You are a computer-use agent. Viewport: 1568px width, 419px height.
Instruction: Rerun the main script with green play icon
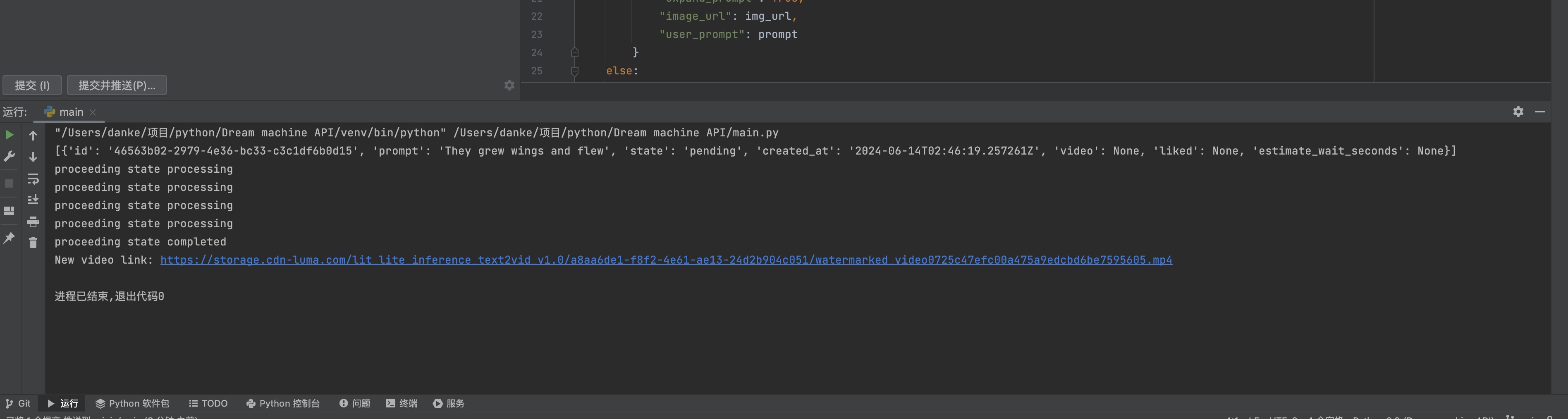pyautogui.click(x=9, y=135)
